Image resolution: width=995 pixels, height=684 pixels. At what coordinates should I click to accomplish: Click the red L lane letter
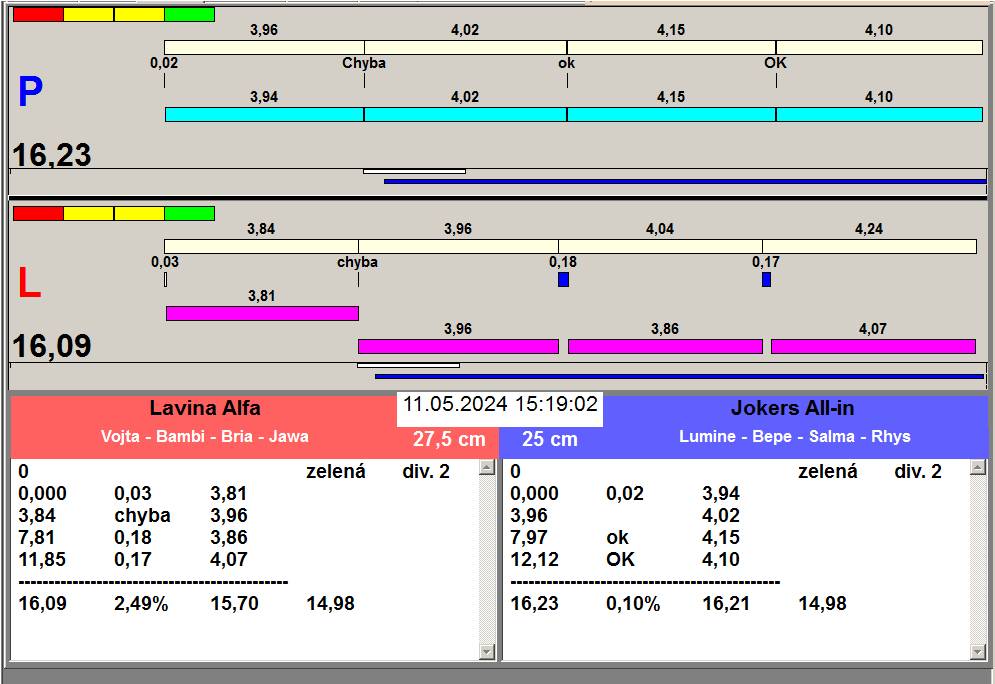click(29, 283)
